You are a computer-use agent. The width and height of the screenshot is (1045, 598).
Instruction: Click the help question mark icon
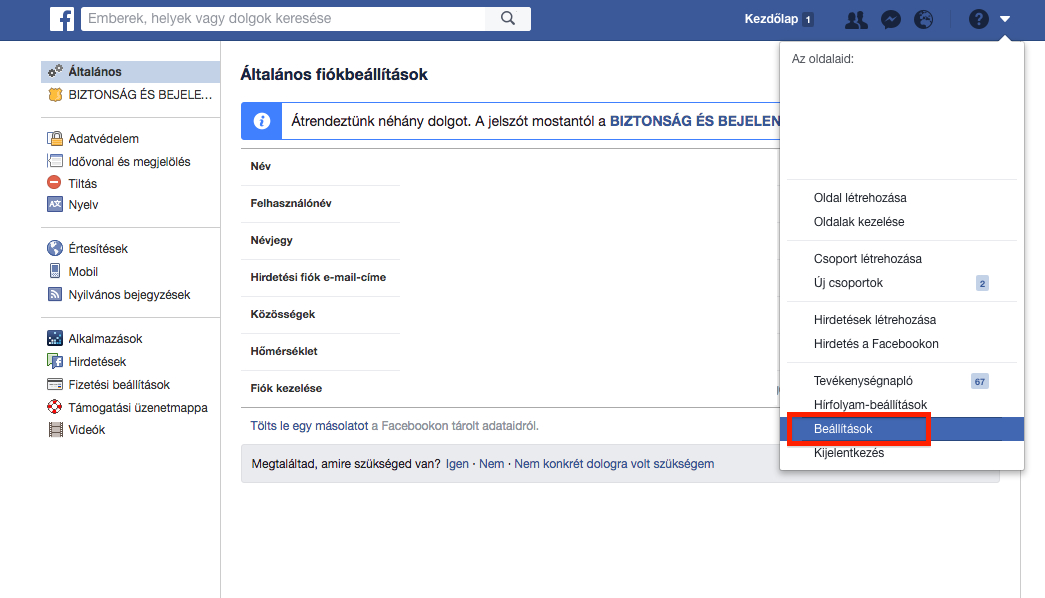click(x=979, y=19)
